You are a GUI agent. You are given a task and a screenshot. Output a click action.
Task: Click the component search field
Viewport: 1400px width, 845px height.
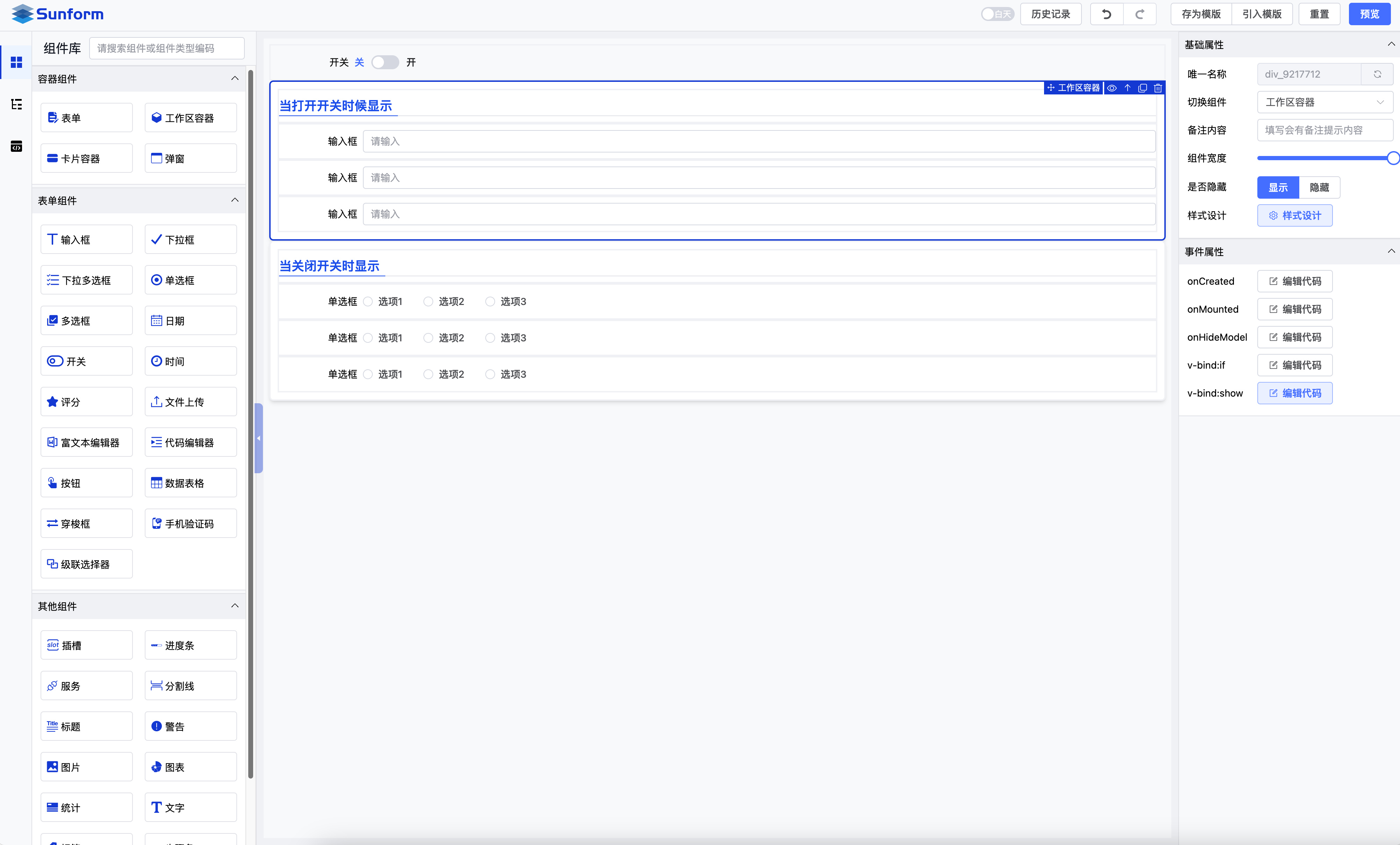166,48
